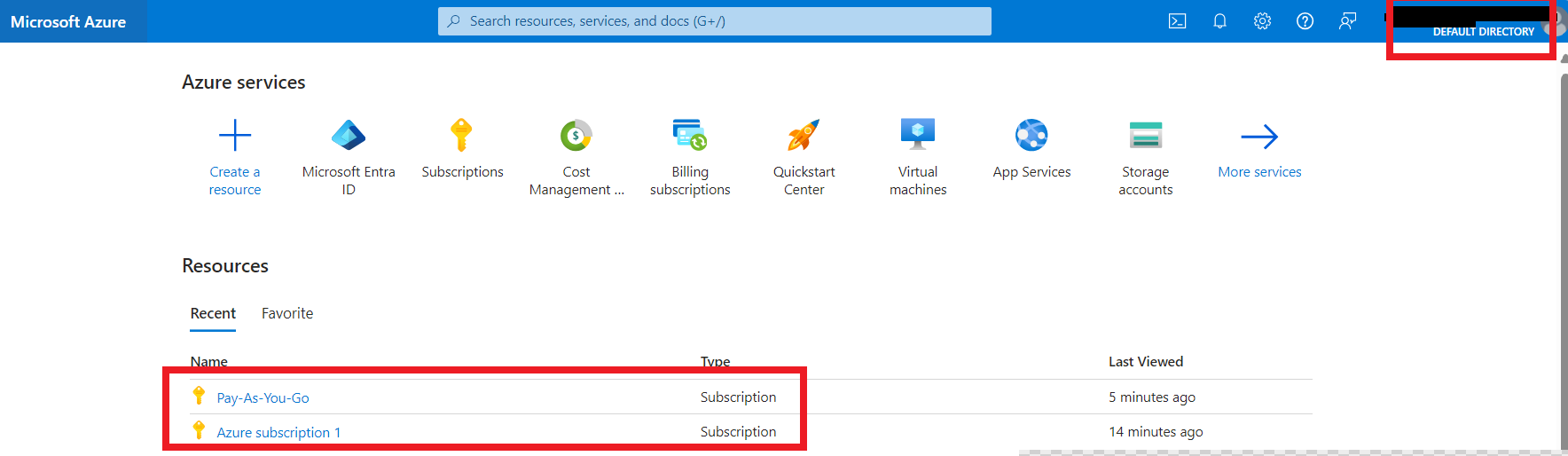Viewport: 1568px width, 456px height.
Task: Switch to the Favorite tab
Action: pyautogui.click(x=287, y=313)
